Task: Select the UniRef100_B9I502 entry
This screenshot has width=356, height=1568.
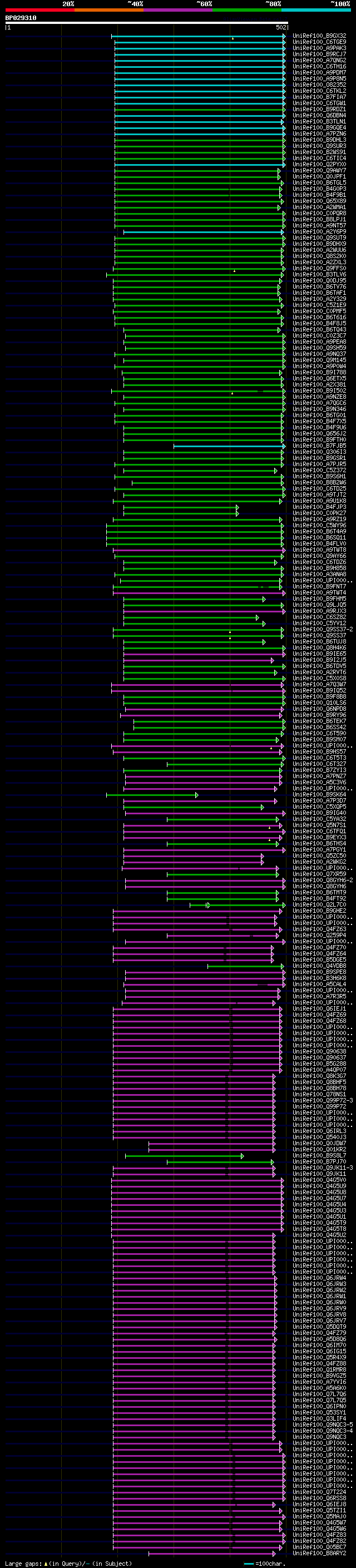Action: (x=319, y=391)
